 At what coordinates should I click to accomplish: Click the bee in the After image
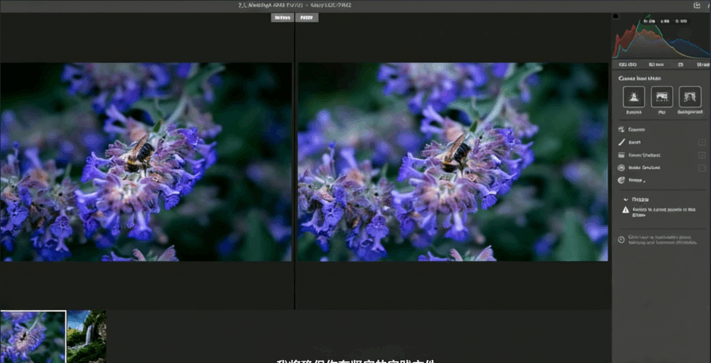click(x=455, y=154)
